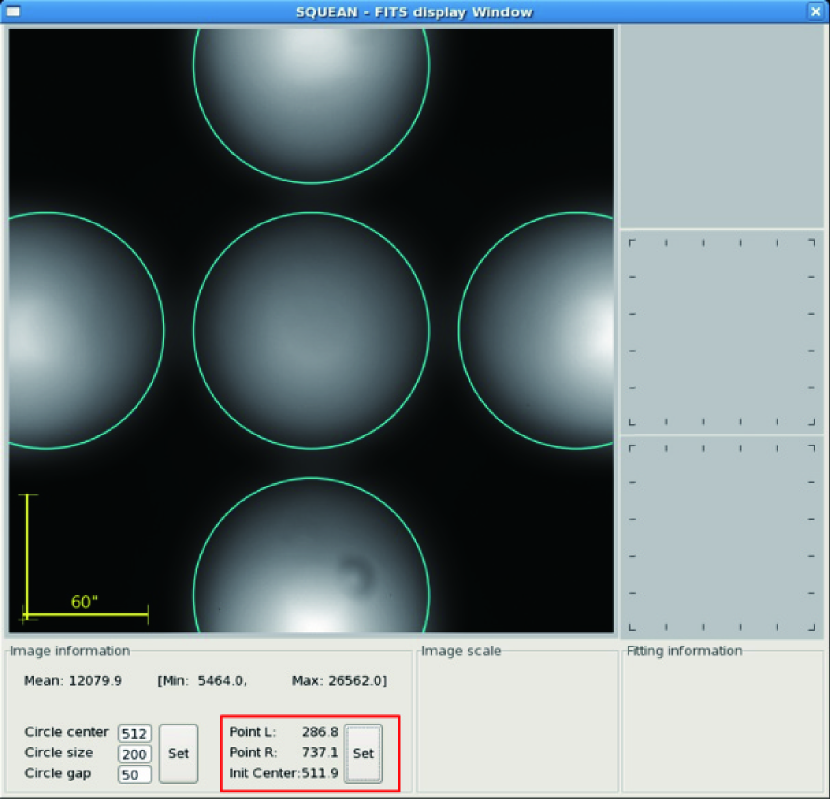Close the SQUEAN FITS display window
Screen dimensions: 830x799
tap(815, 11)
